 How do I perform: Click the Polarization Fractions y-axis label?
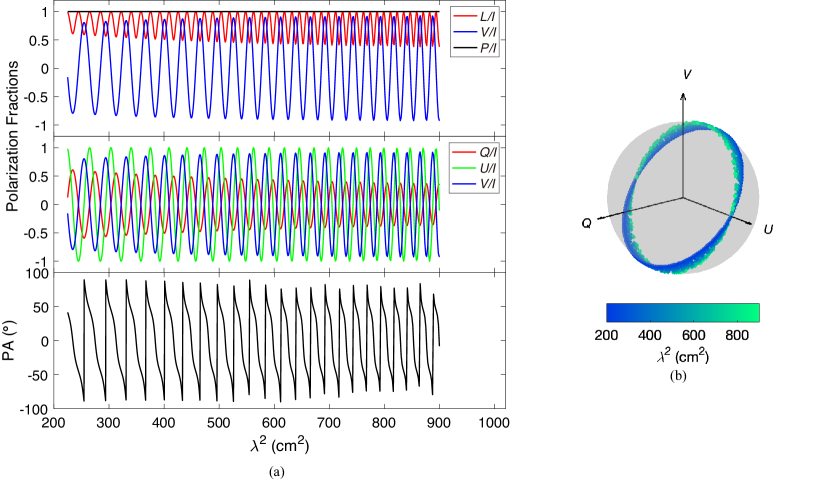pos(12,137)
